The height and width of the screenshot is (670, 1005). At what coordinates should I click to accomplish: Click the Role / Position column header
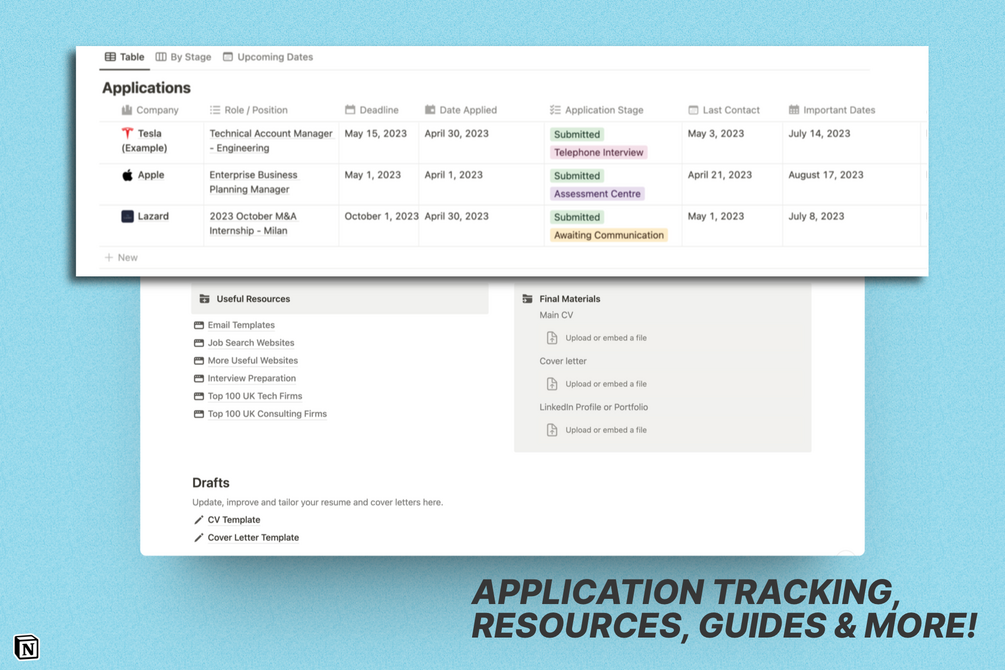(x=249, y=110)
